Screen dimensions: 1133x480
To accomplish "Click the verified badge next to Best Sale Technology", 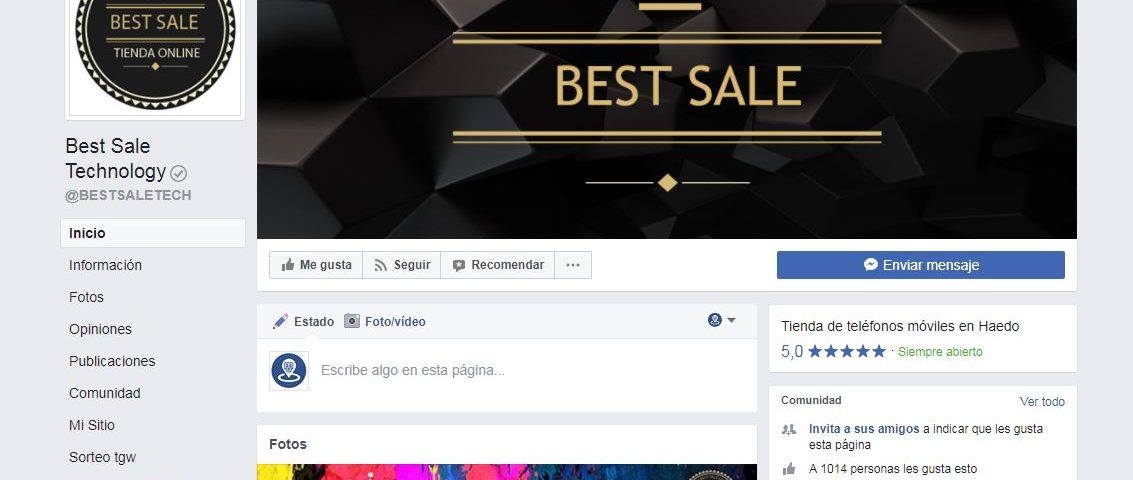I will 178,173.
